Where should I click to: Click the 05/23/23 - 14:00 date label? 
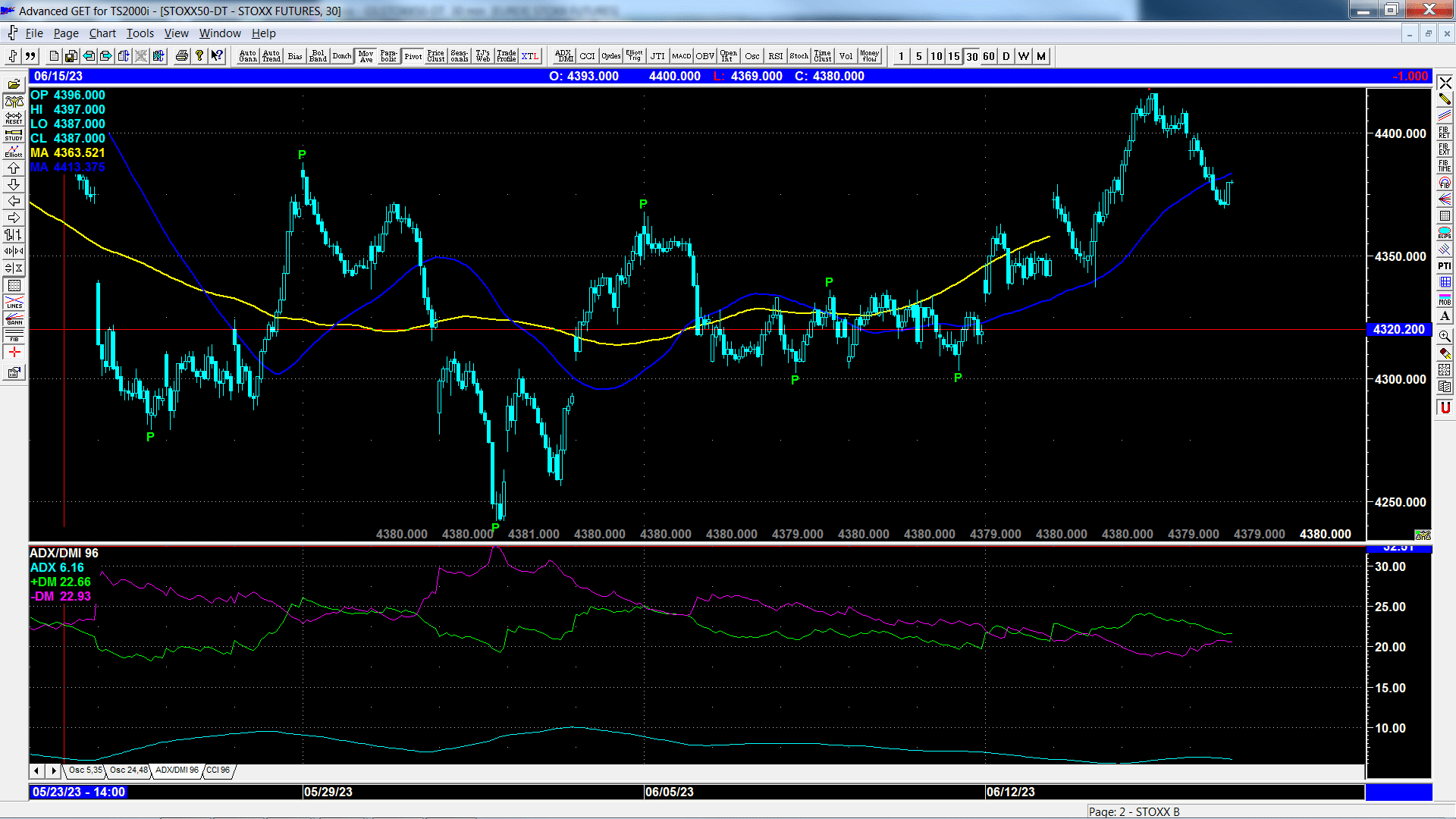coord(79,792)
